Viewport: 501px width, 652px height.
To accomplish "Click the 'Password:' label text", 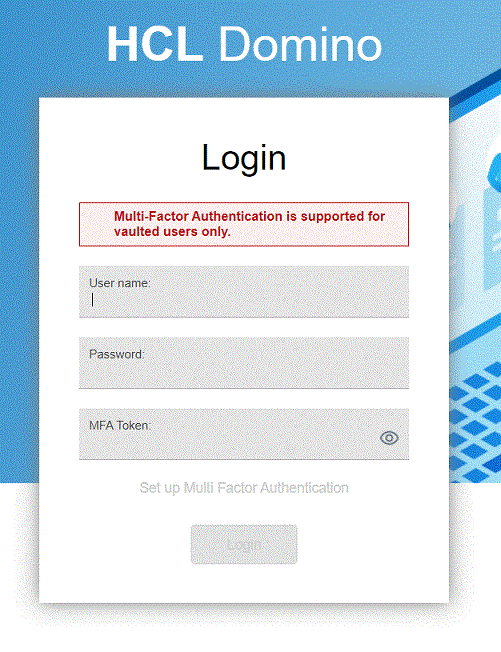I will [117, 354].
